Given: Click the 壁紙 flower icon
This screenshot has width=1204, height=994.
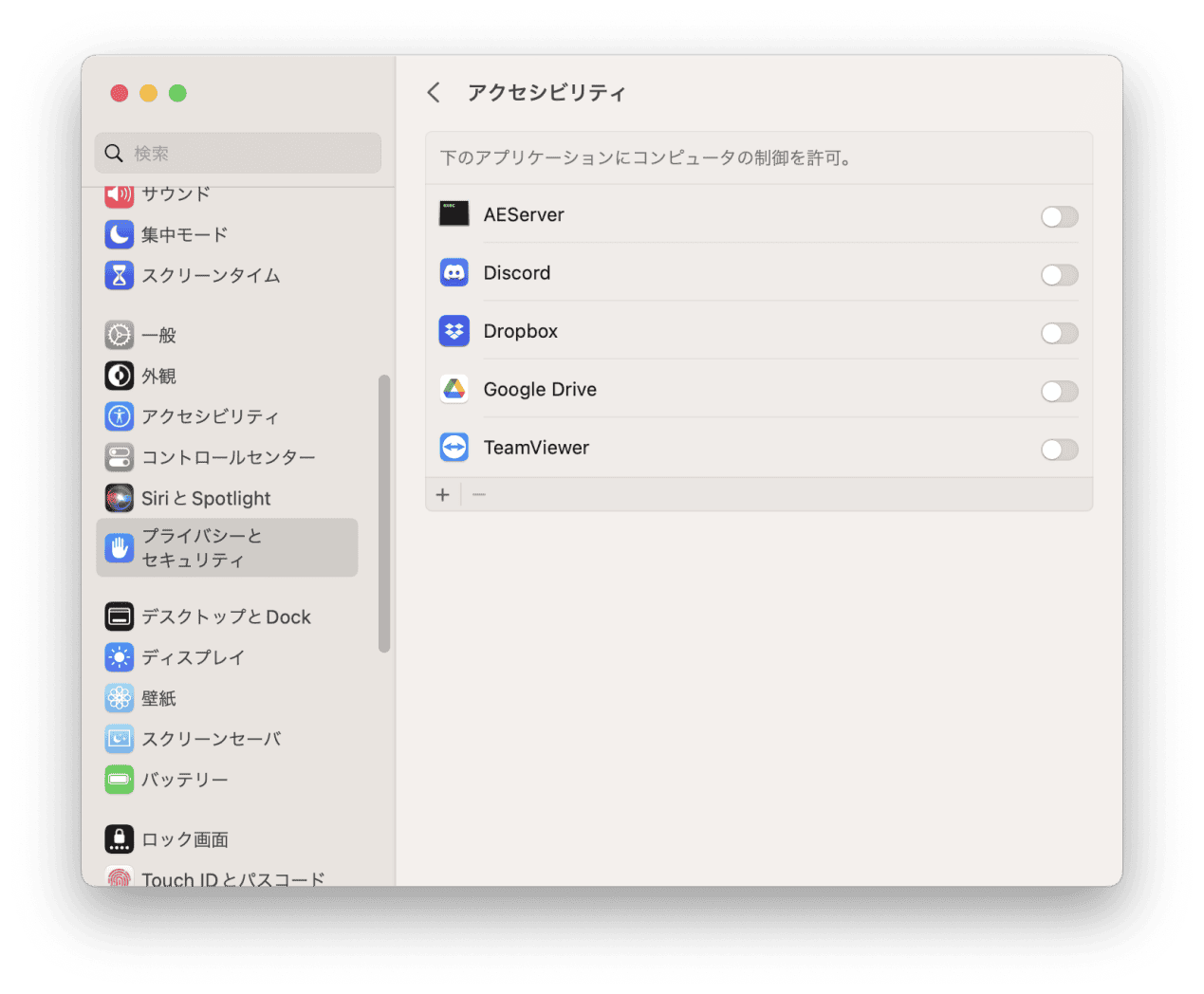Looking at the screenshot, I should (x=120, y=698).
